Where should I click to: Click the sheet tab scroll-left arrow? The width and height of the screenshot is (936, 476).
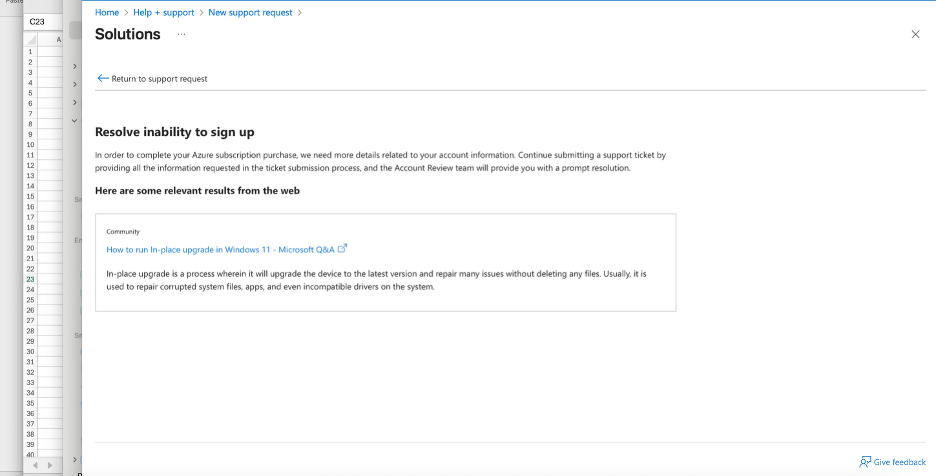pyautogui.click(x=35, y=465)
